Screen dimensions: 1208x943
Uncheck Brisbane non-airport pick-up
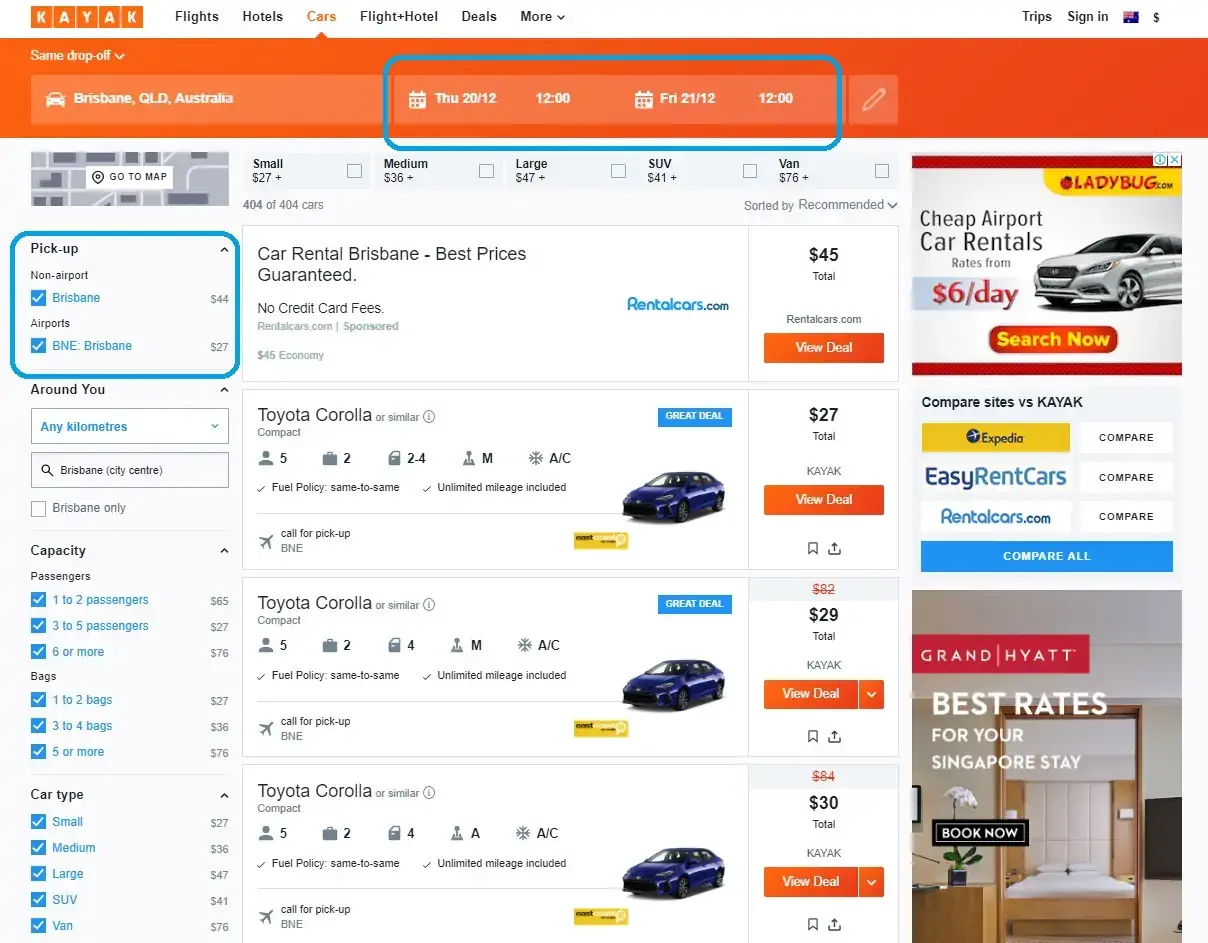[x=39, y=298]
